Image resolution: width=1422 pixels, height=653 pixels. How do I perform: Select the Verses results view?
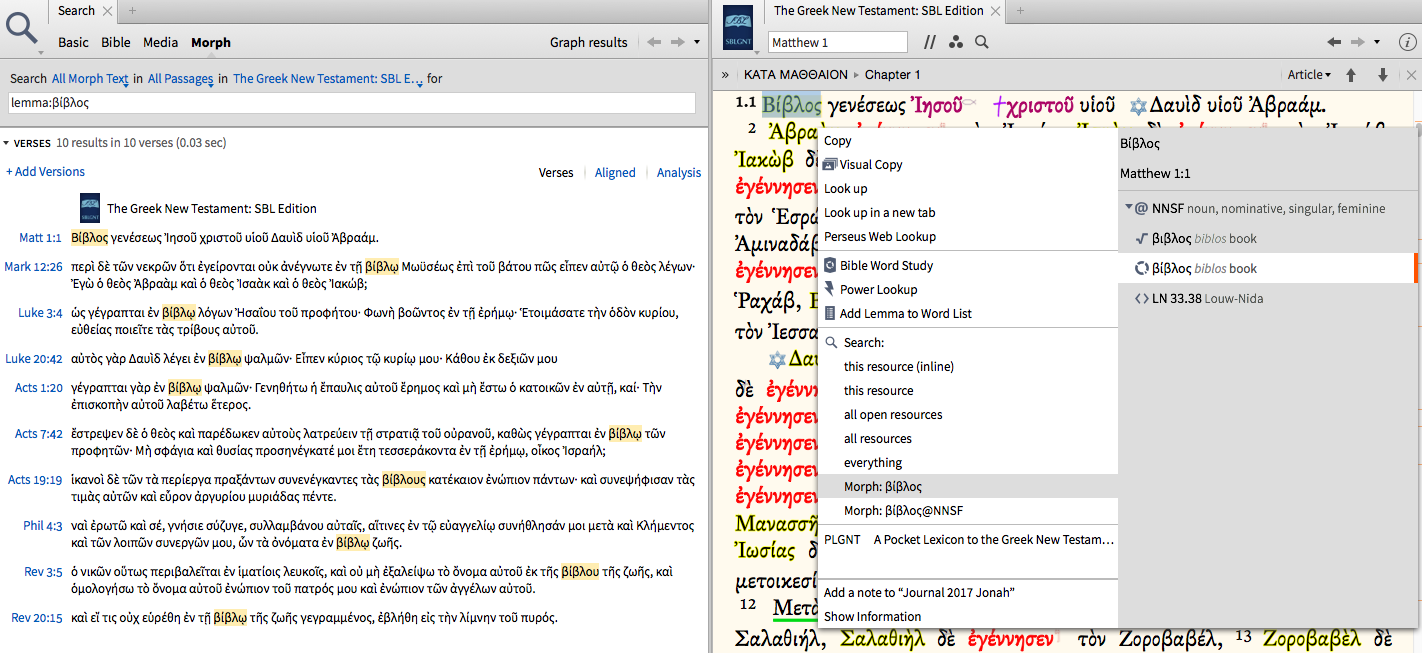click(556, 173)
